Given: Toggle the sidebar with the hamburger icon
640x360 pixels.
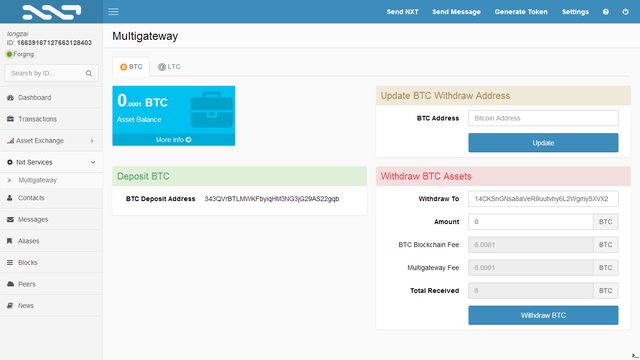Looking at the screenshot, I should pyautogui.click(x=113, y=11).
